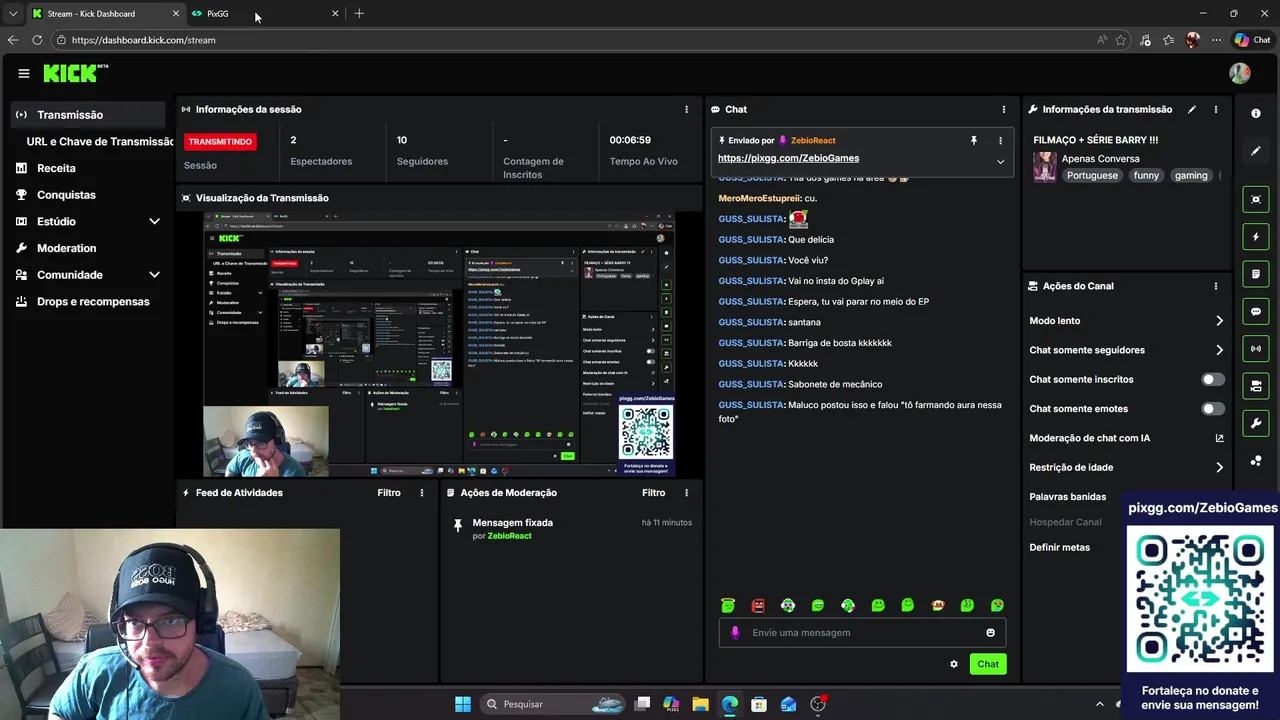Open the Feed de Atividades Filtro dropdown
The width and height of the screenshot is (1280, 720).
[389, 493]
